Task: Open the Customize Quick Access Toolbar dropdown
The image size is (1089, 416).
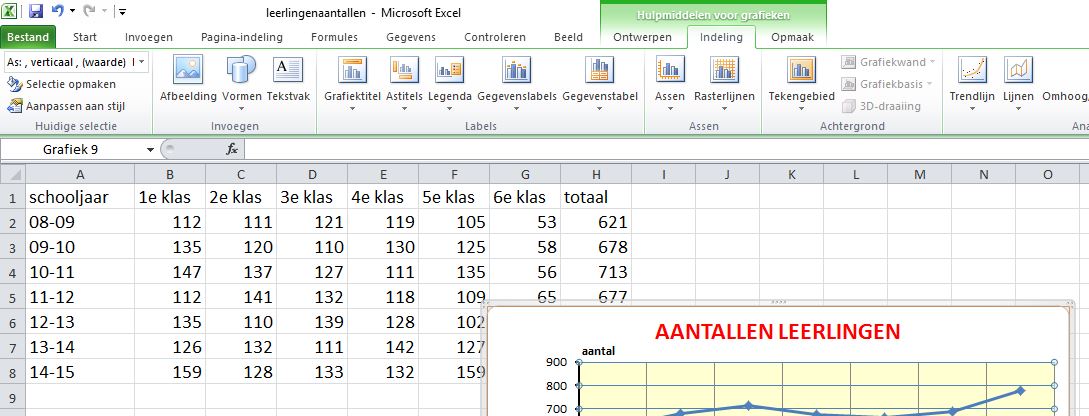Action: coord(122,12)
